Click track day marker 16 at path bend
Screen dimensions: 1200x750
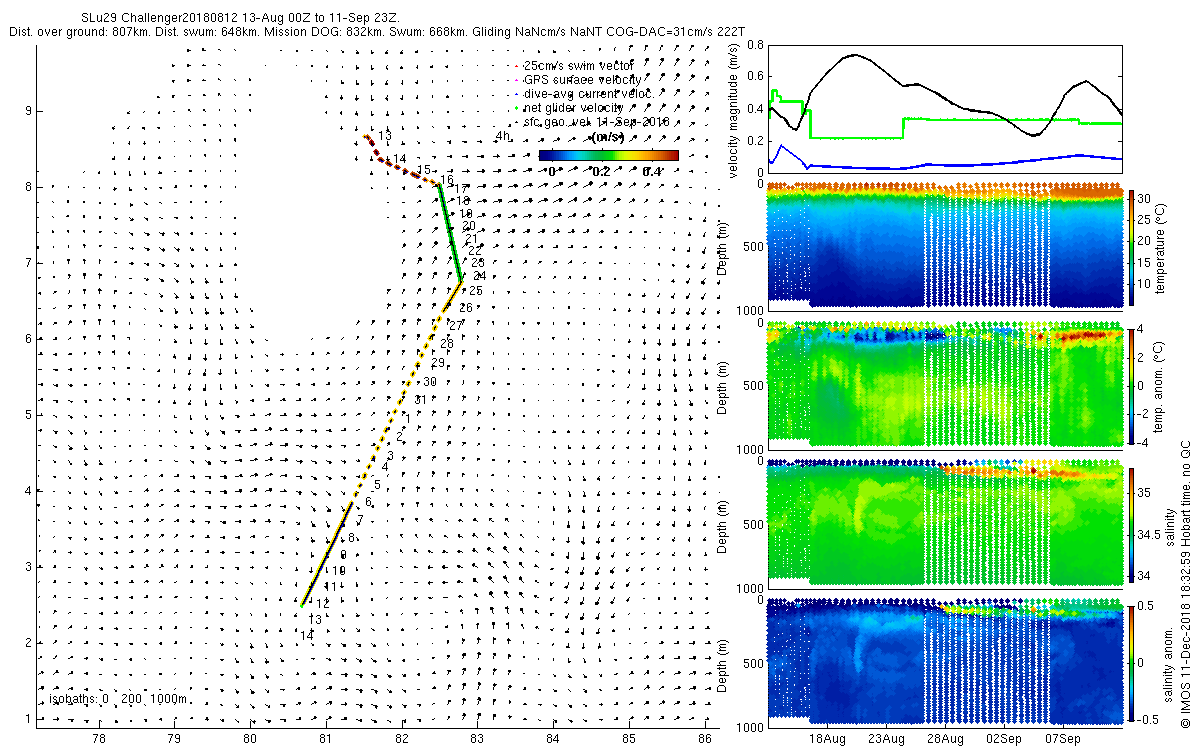[x=446, y=180]
